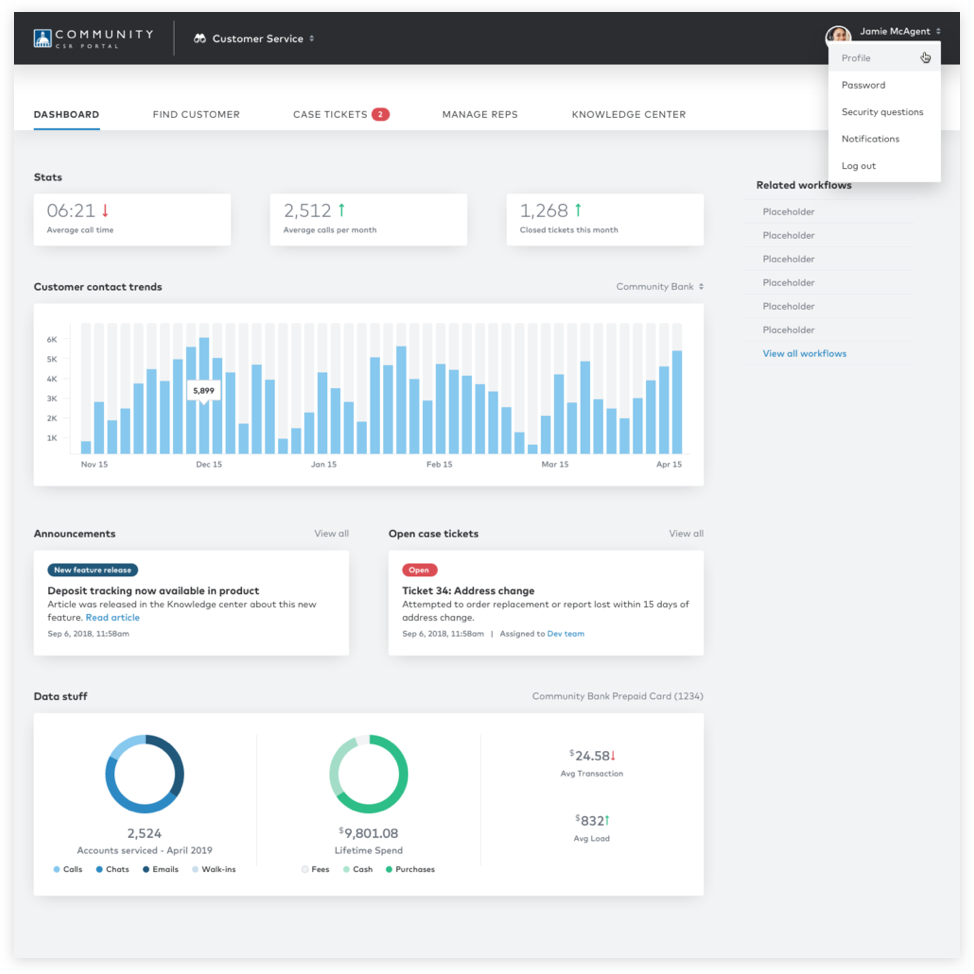Click the View all workflows link
974x974 pixels.
[804, 353]
